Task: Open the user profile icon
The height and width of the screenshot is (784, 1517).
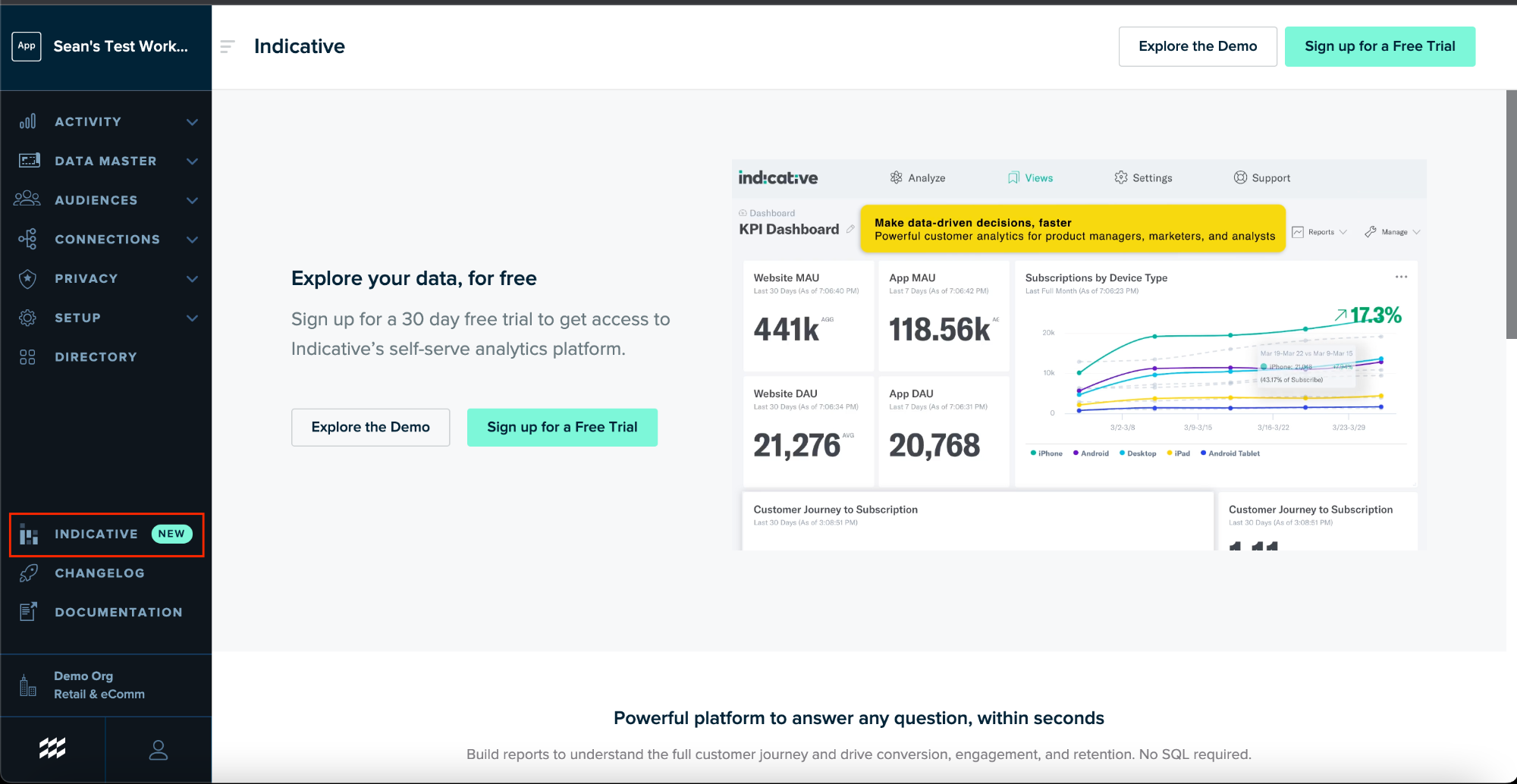Action: coord(158,750)
